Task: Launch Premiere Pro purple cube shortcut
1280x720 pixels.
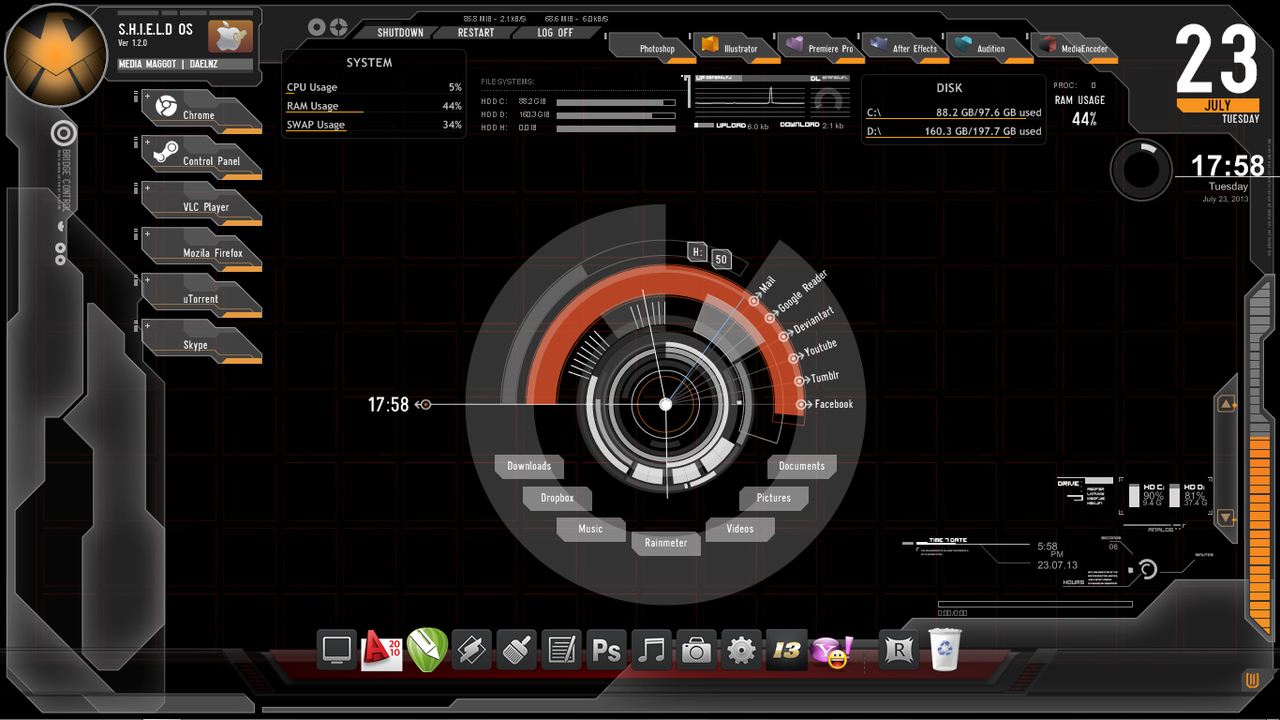Action: (821, 46)
